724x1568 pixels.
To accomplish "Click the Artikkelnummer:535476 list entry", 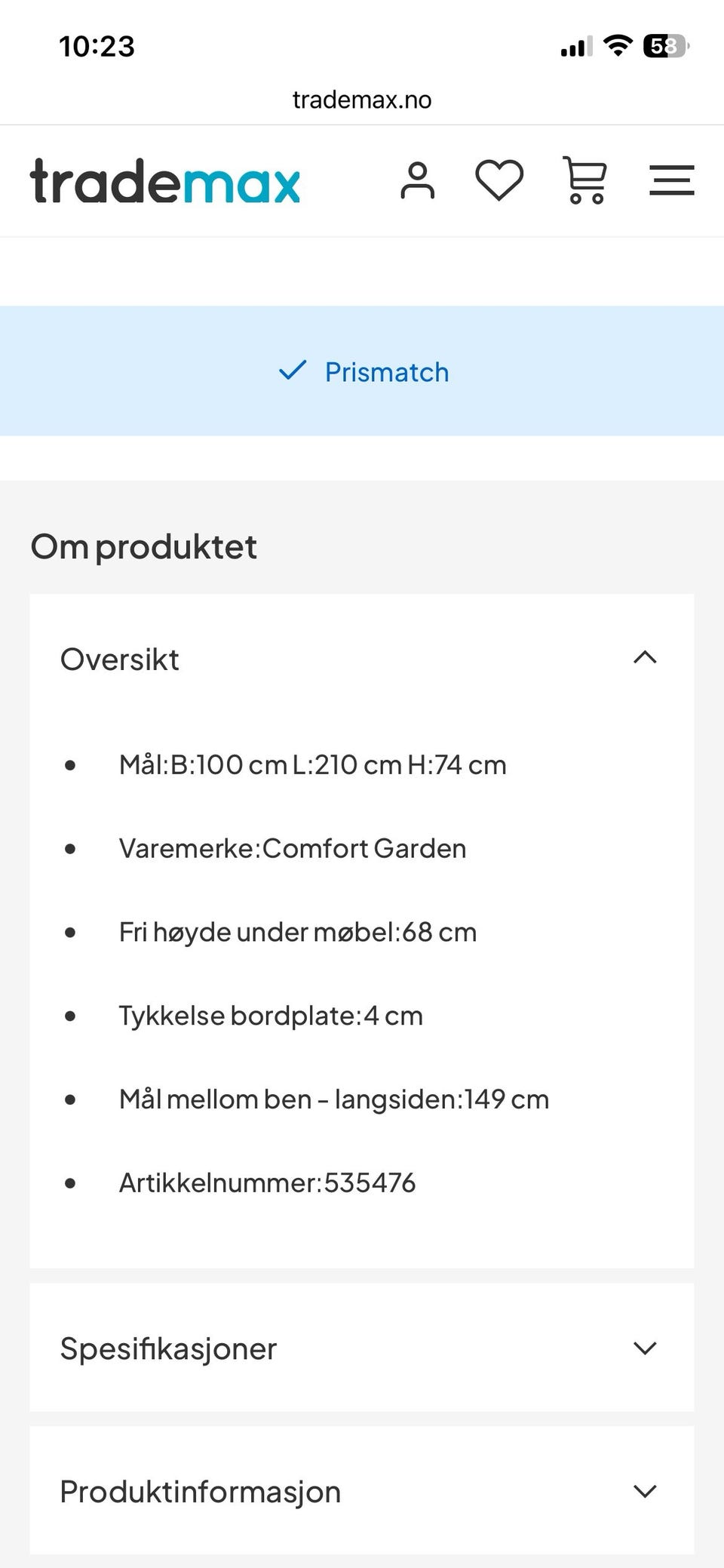I will [x=268, y=1182].
